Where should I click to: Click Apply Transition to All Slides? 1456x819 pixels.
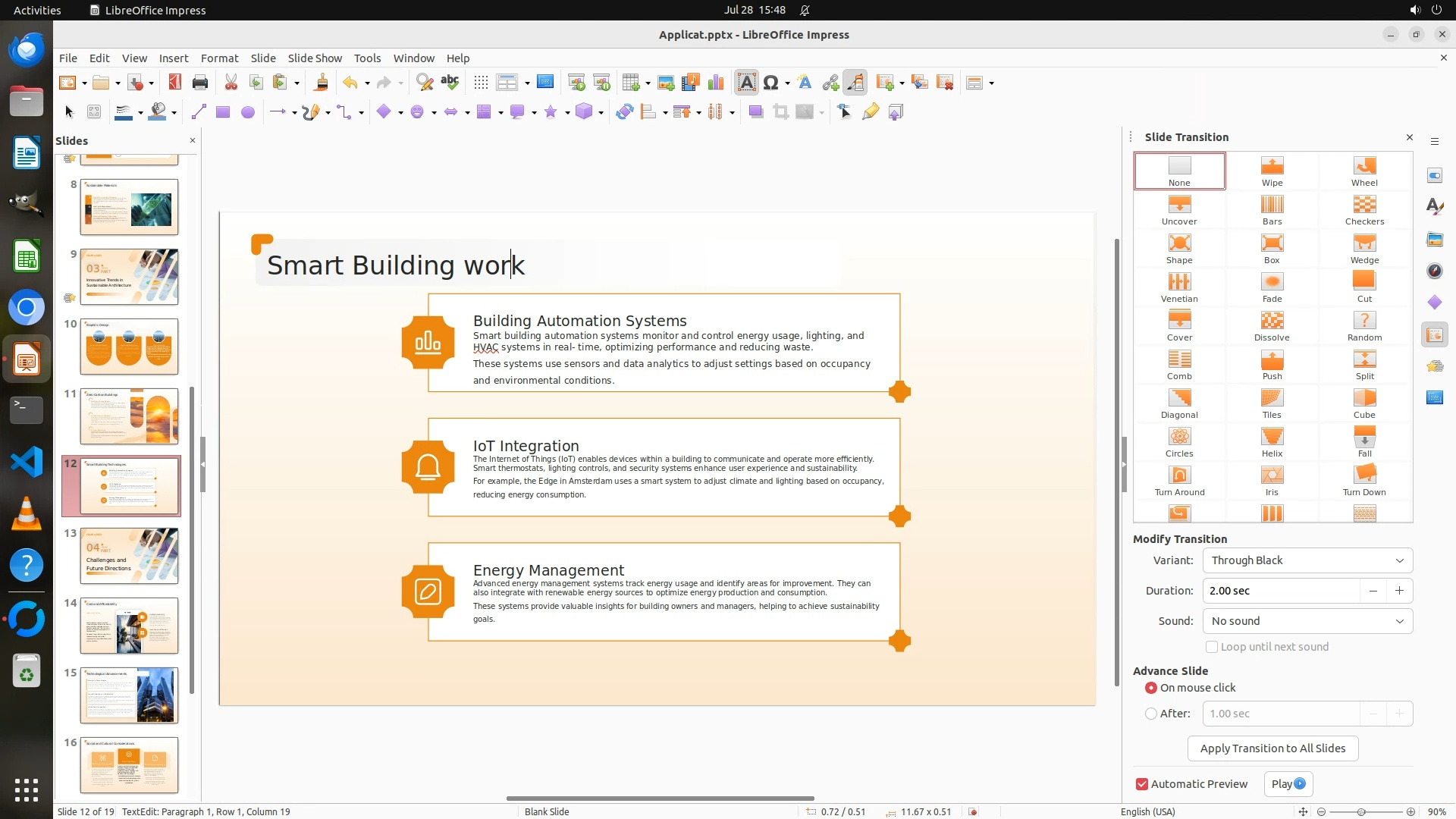click(1272, 748)
